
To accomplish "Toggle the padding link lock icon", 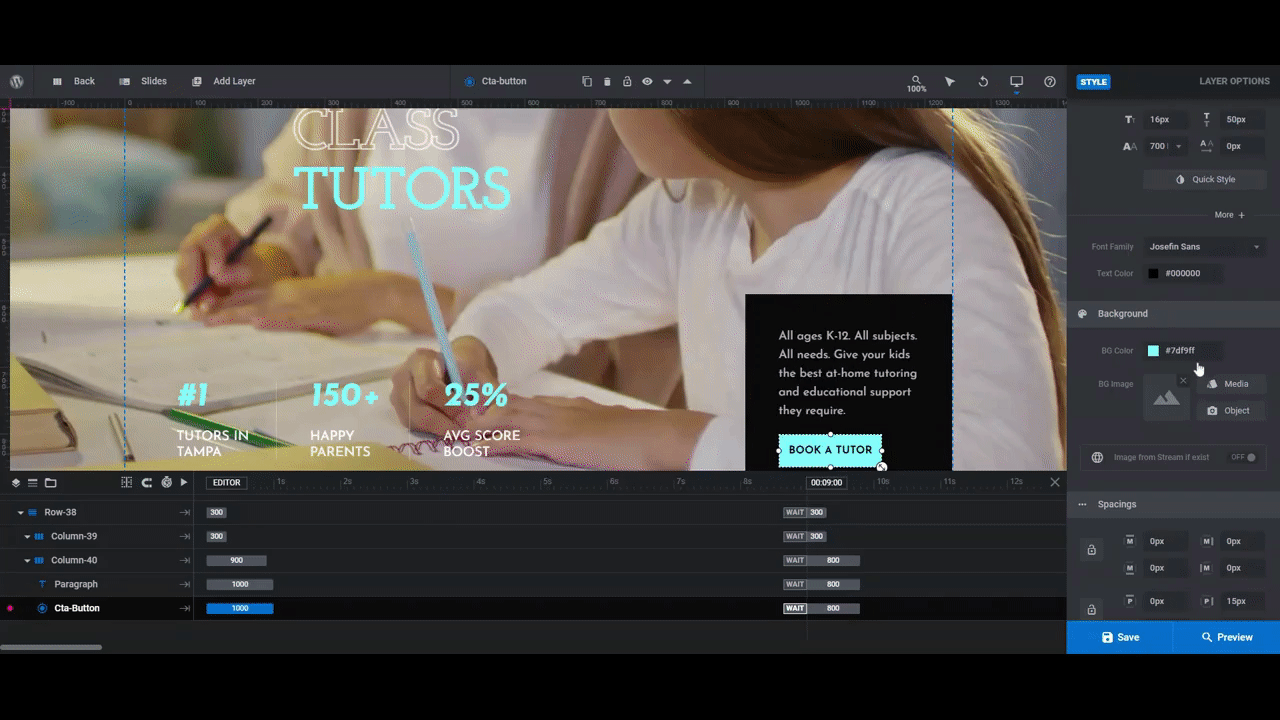I will coord(1091,609).
